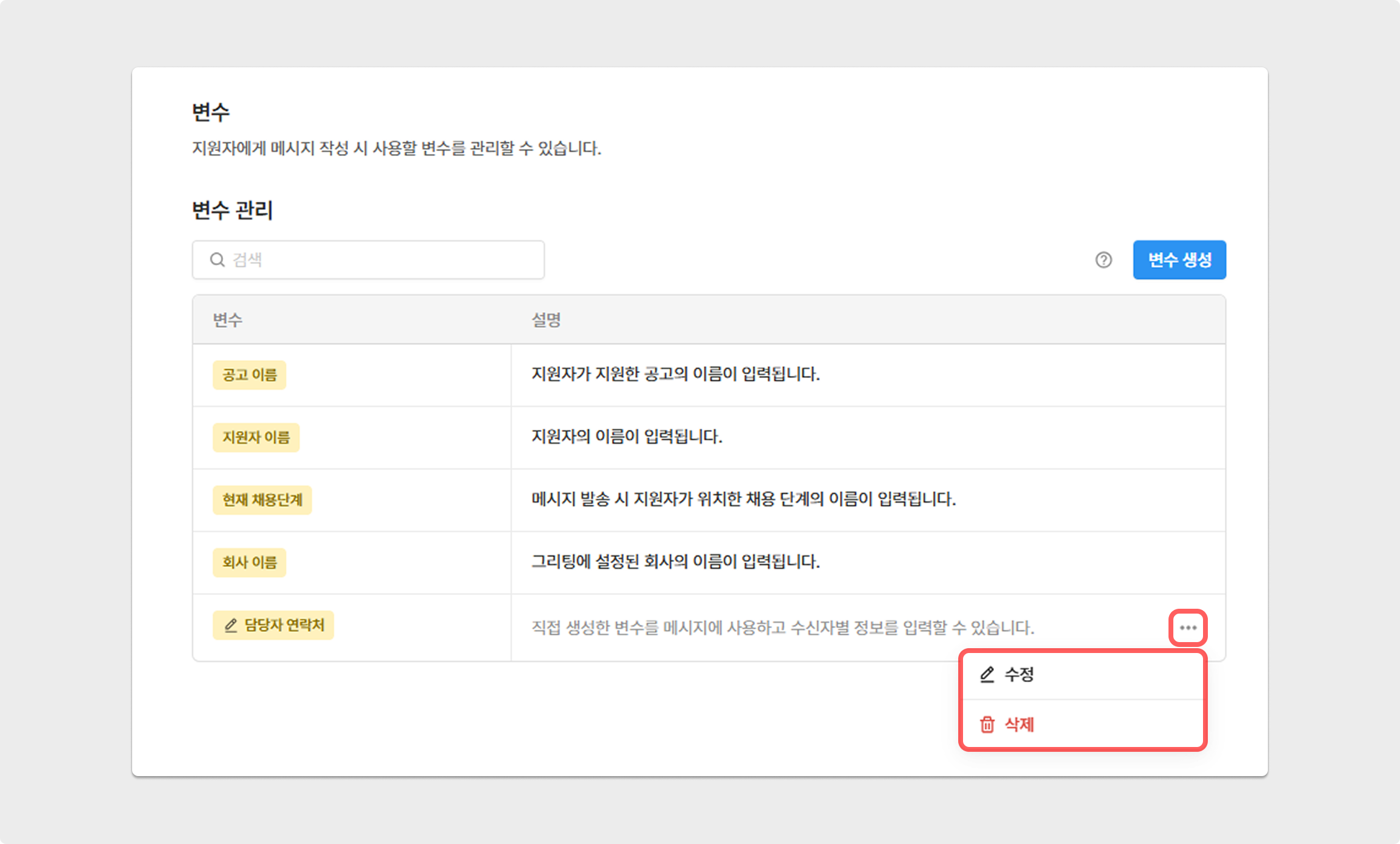Click the 담당자 연락처 description text
This screenshot has width=1400, height=844.
[x=782, y=628]
